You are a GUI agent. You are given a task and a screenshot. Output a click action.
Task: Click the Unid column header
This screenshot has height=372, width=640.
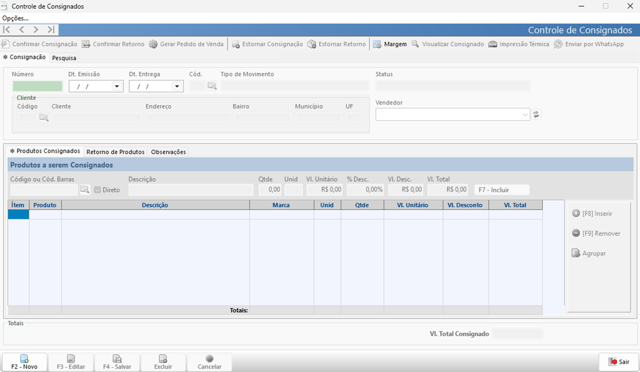[x=327, y=205]
